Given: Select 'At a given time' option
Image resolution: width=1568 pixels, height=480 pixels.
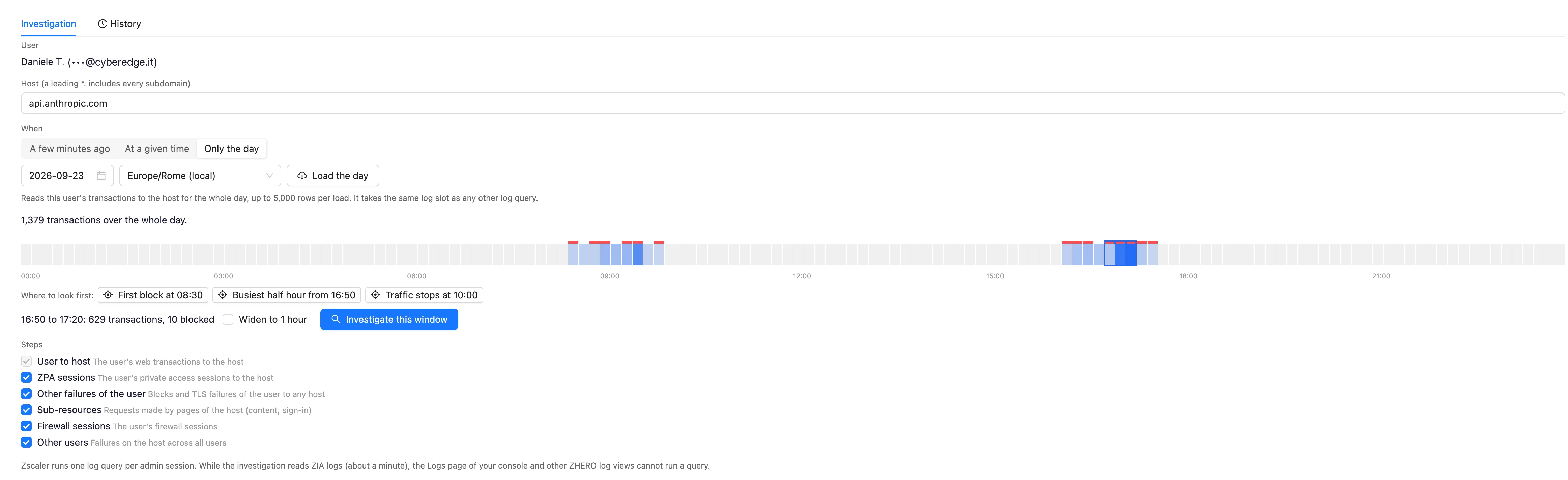Looking at the screenshot, I should click(157, 149).
